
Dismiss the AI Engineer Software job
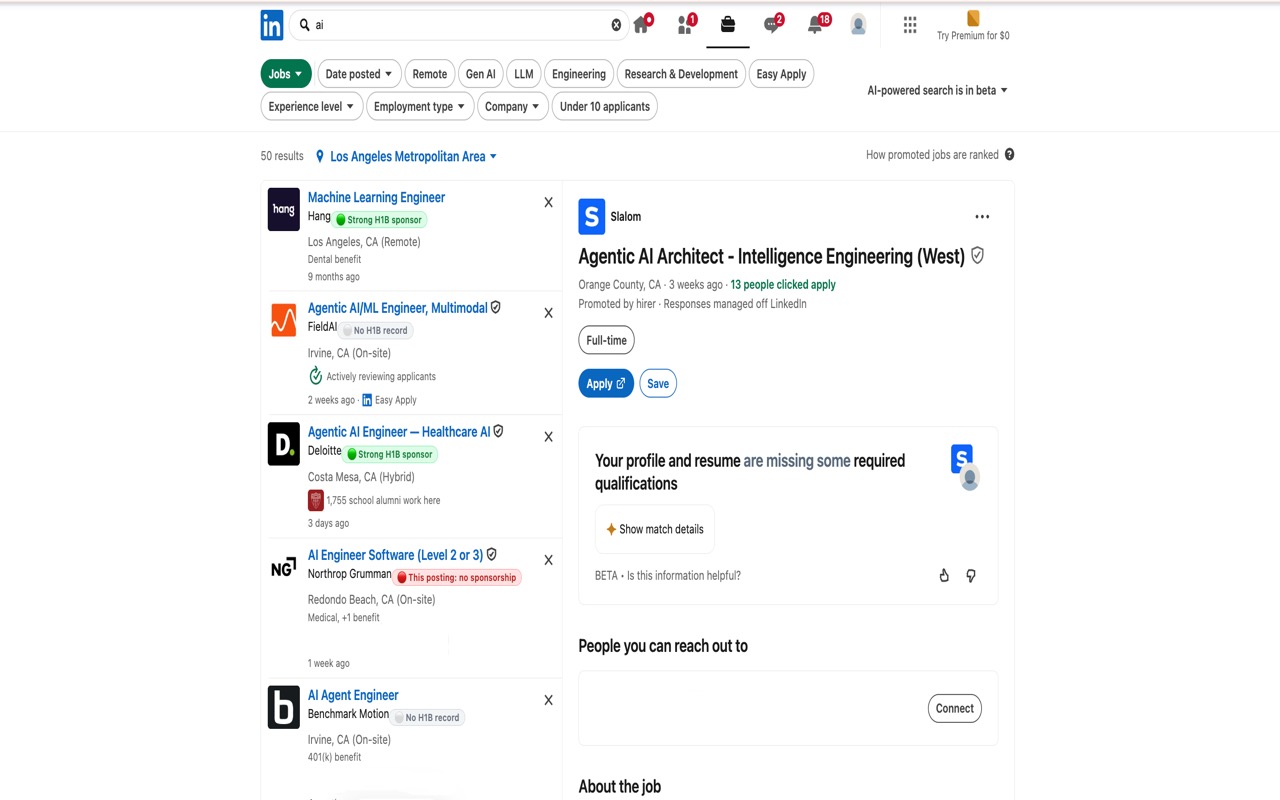coord(548,560)
